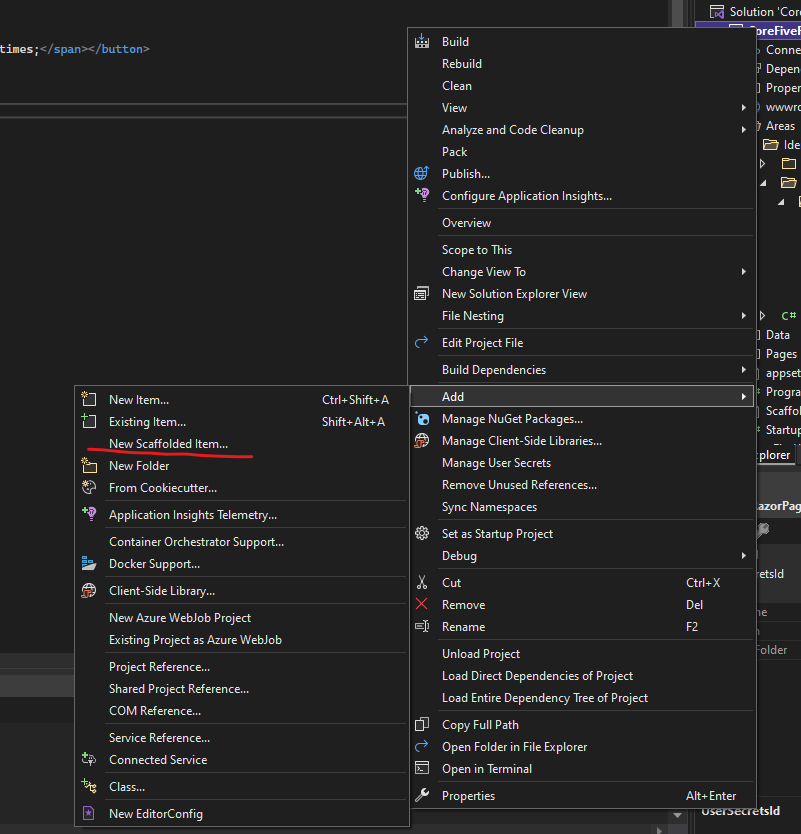Select Existing Project as Azure WebJob
The image size is (801, 834).
tap(195, 640)
